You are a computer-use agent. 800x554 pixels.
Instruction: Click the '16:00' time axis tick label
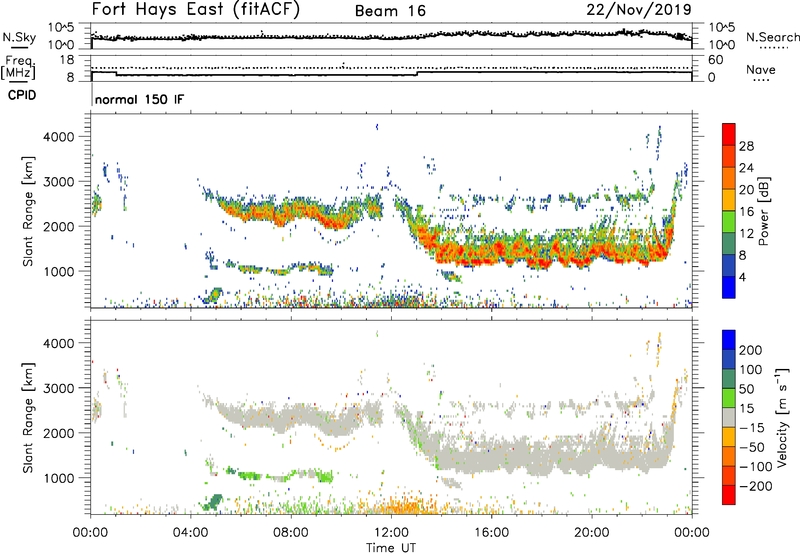point(491,533)
